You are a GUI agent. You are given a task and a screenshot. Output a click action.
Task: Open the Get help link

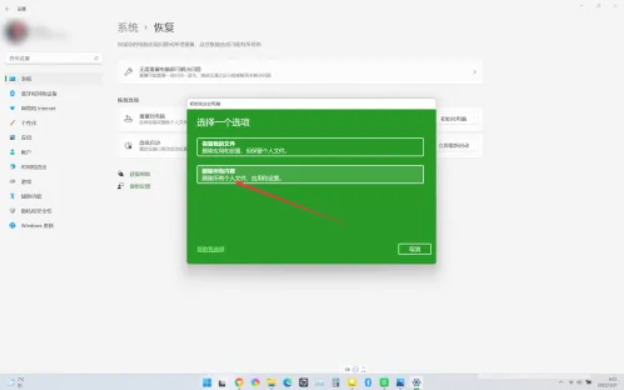(139, 174)
